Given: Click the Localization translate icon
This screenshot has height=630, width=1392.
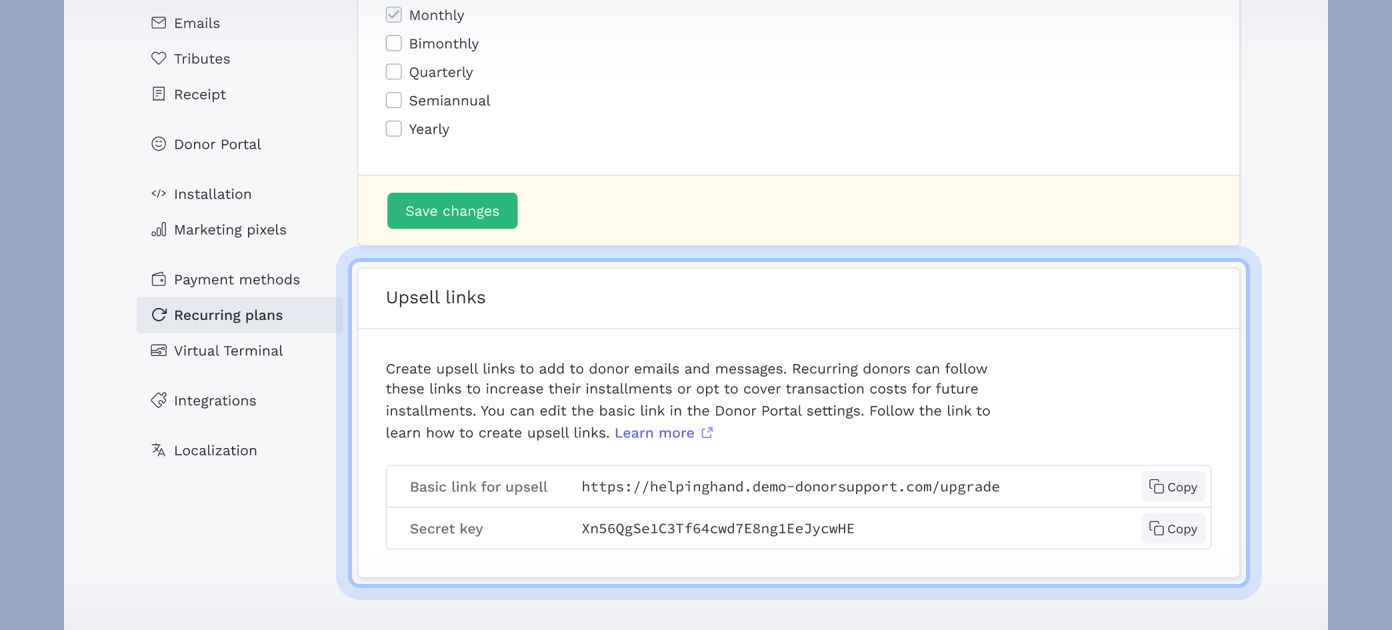Looking at the screenshot, I should [158, 450].
